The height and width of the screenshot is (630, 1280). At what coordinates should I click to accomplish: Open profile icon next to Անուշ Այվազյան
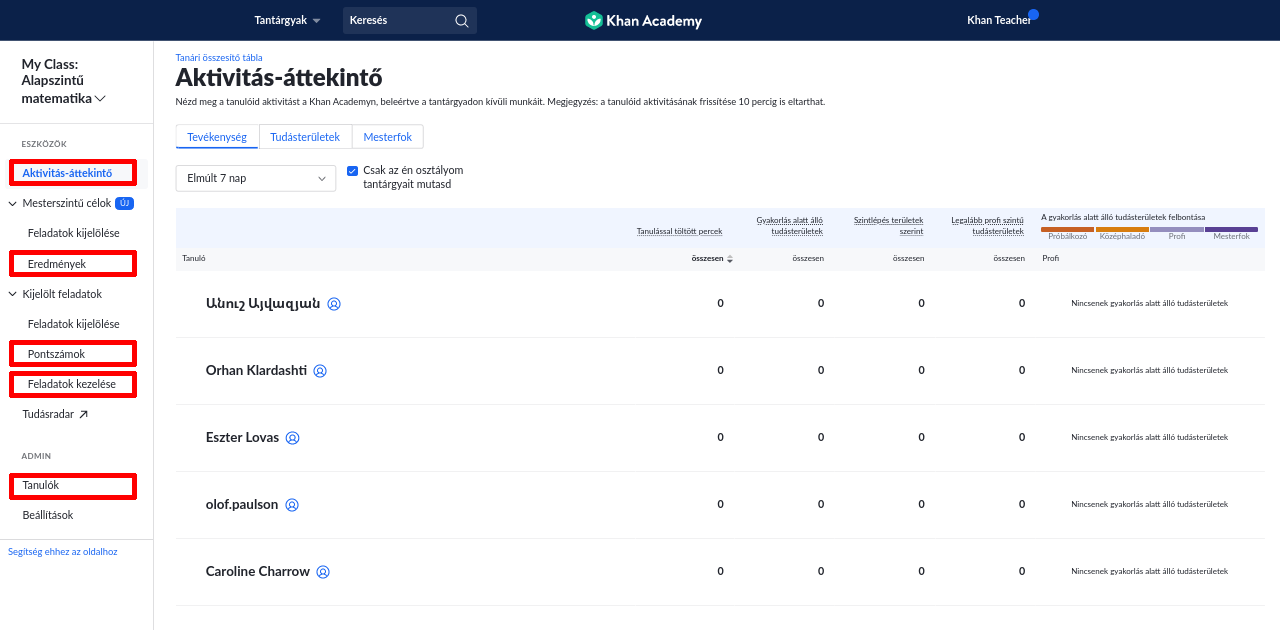coord(334,304)
